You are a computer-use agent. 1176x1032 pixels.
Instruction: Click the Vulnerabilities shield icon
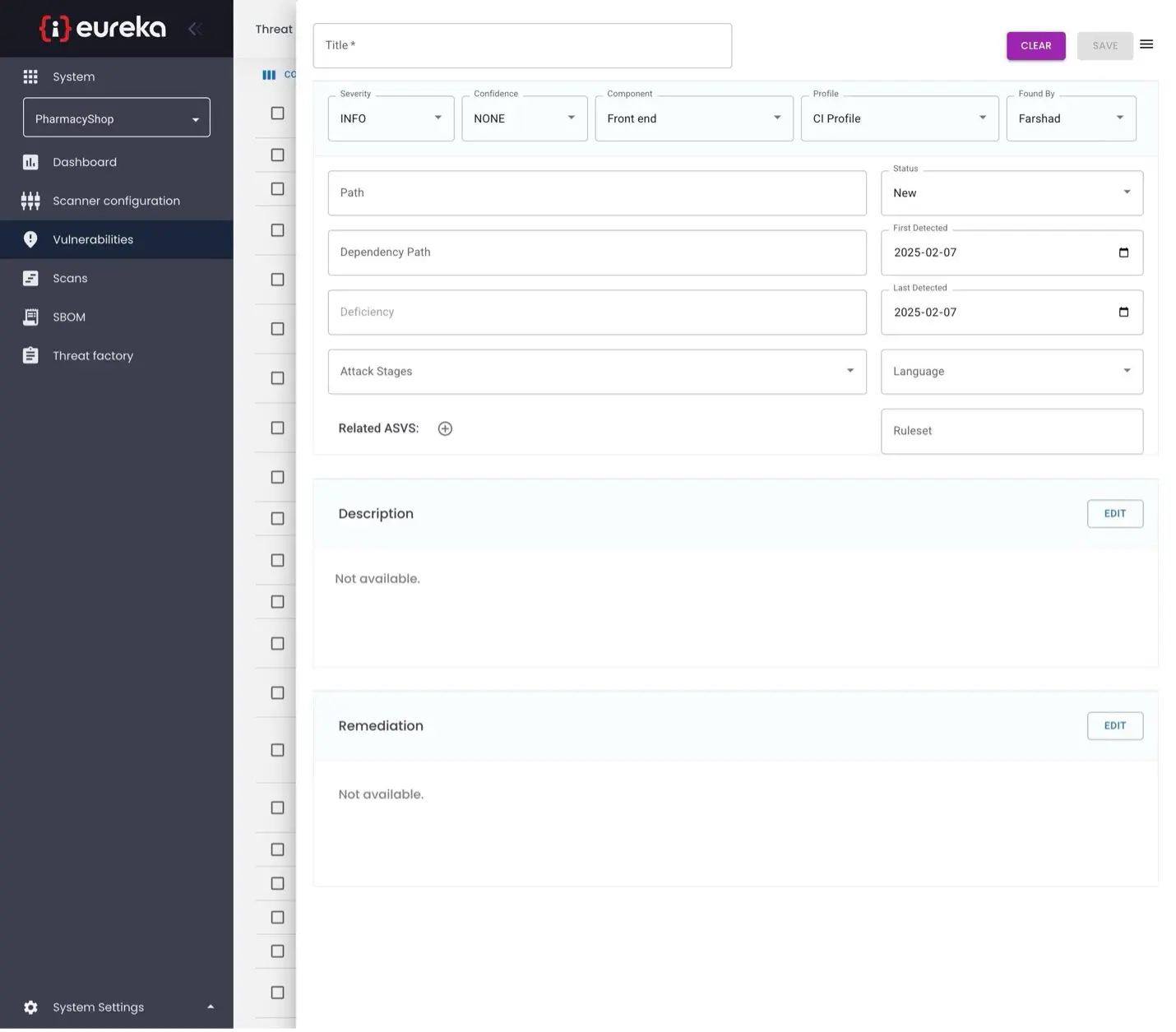coord(30,239)
